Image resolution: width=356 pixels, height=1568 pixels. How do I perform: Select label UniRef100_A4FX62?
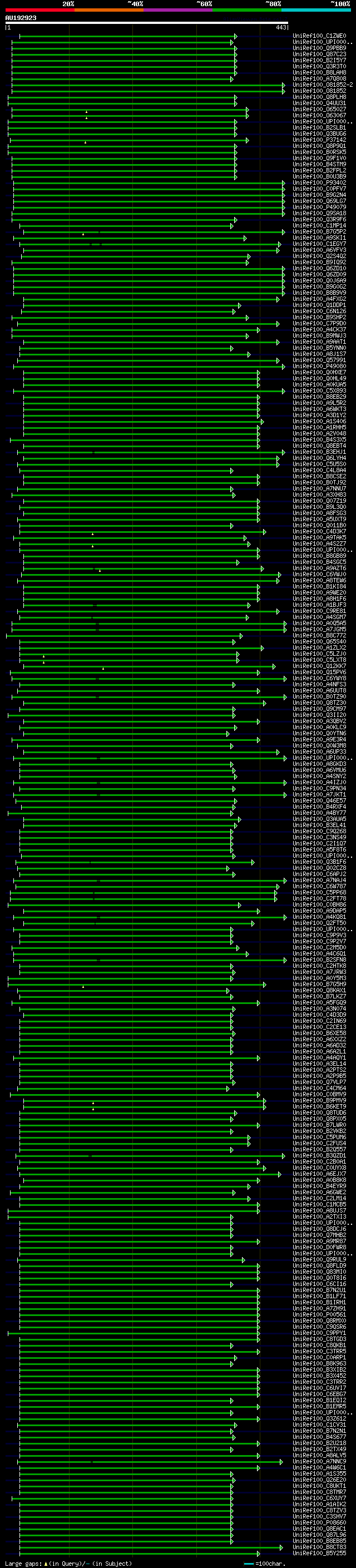[x=319, y=299]
